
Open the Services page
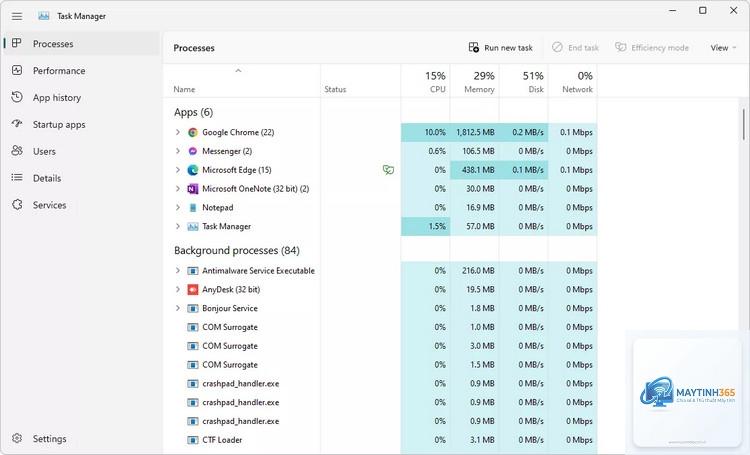(x=82, y=205)
